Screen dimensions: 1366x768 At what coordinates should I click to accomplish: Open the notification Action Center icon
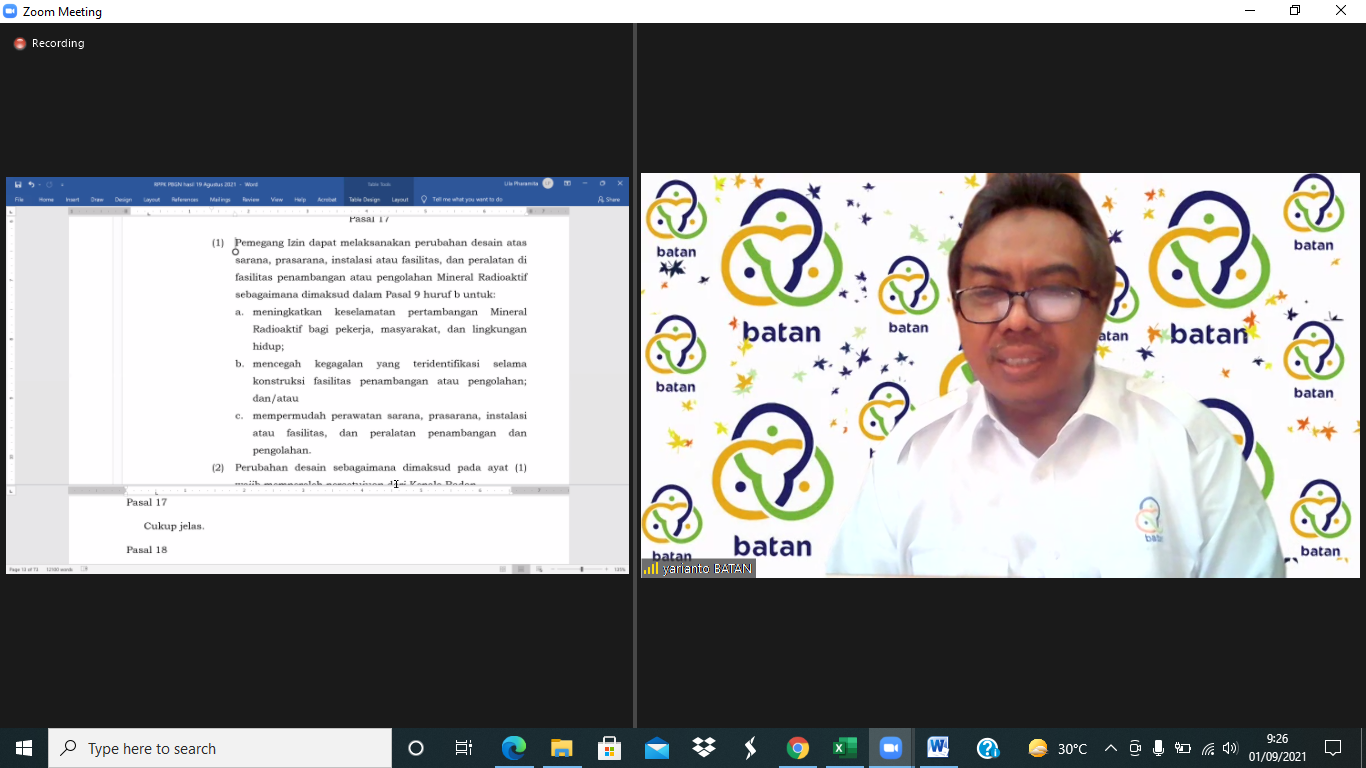[x=1333, y=748]
